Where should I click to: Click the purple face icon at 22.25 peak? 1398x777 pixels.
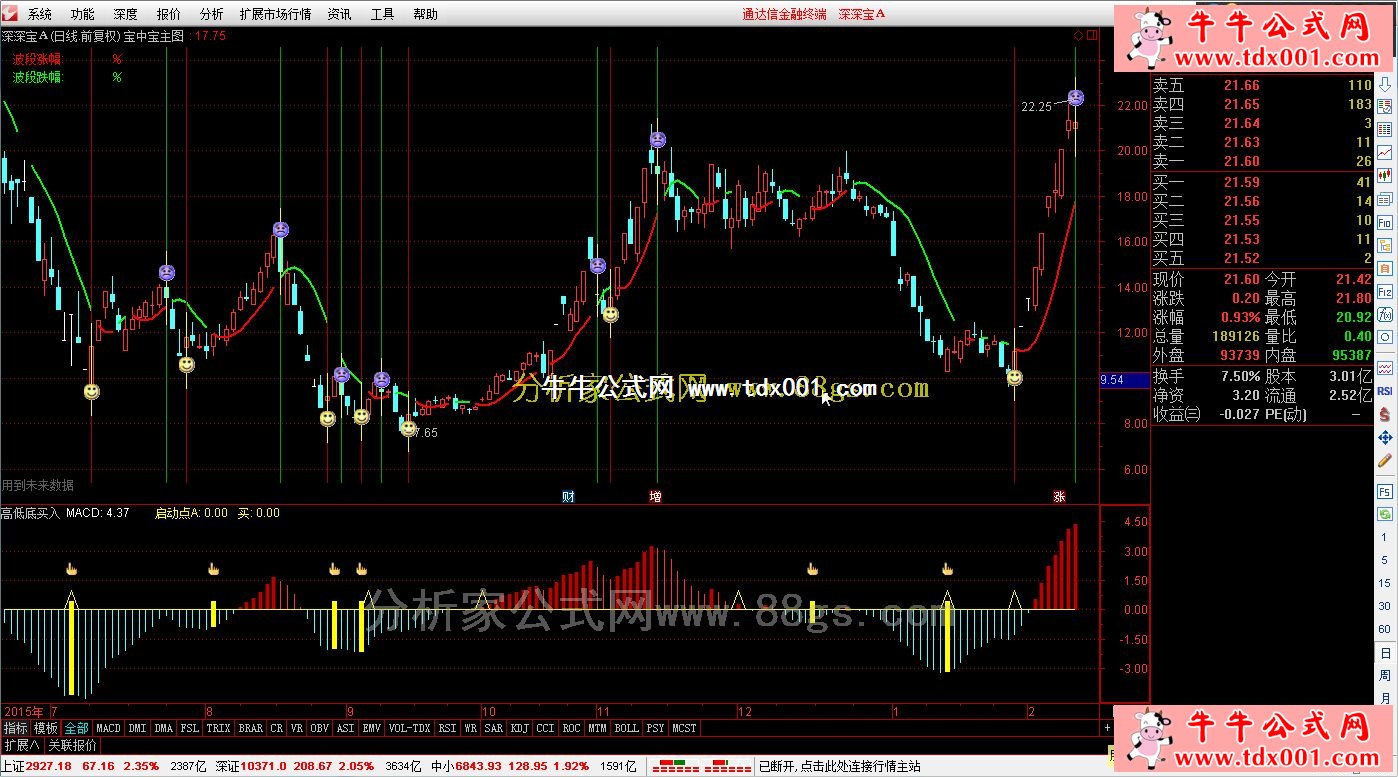point(1075,98)
